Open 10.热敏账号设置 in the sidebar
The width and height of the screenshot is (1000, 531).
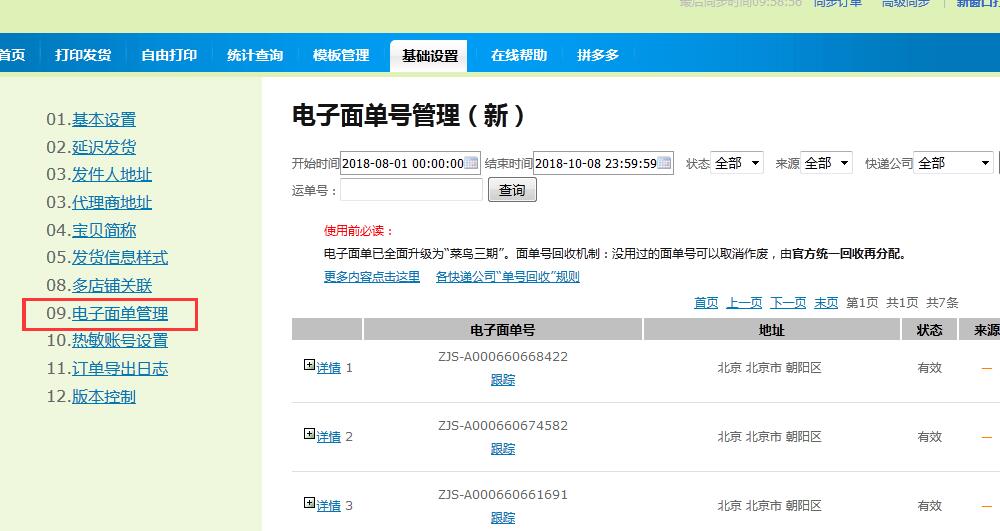click(119, 341)
